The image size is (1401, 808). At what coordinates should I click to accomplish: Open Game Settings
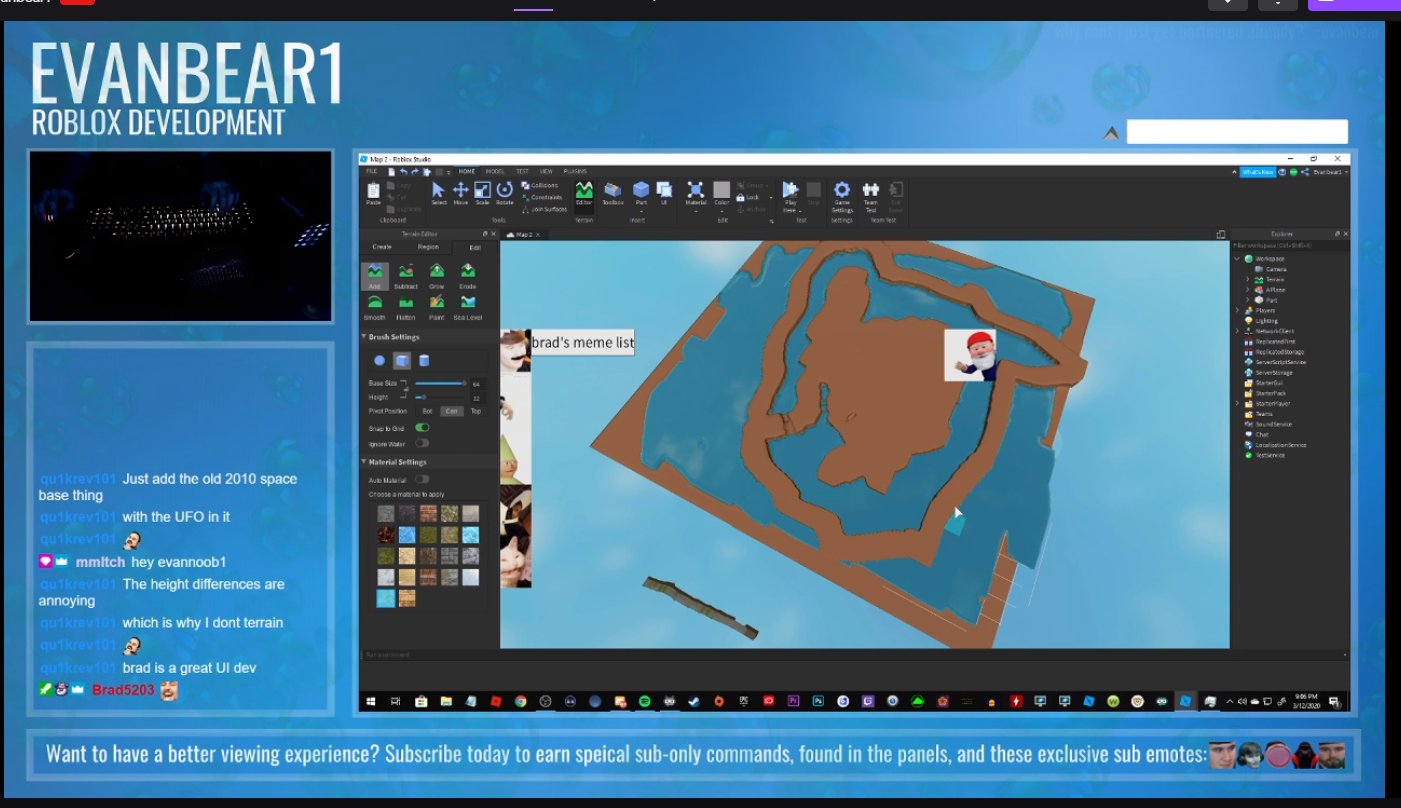pos(842,196)
